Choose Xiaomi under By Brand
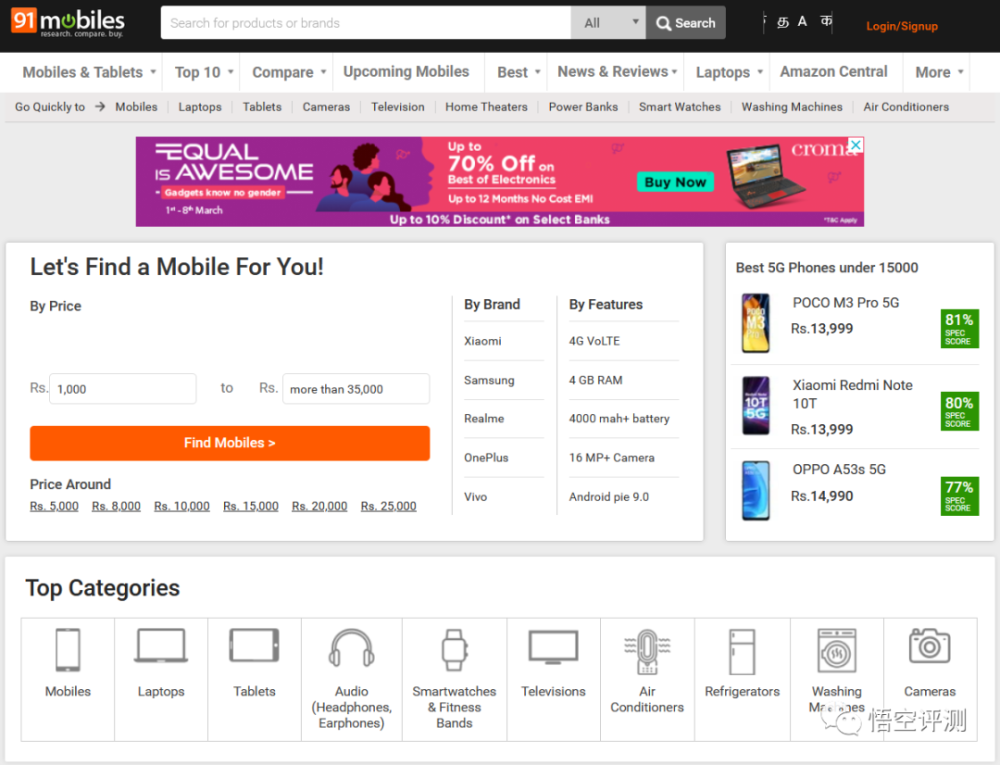Viewport: 1000px width, 765px height. point(483,341)
